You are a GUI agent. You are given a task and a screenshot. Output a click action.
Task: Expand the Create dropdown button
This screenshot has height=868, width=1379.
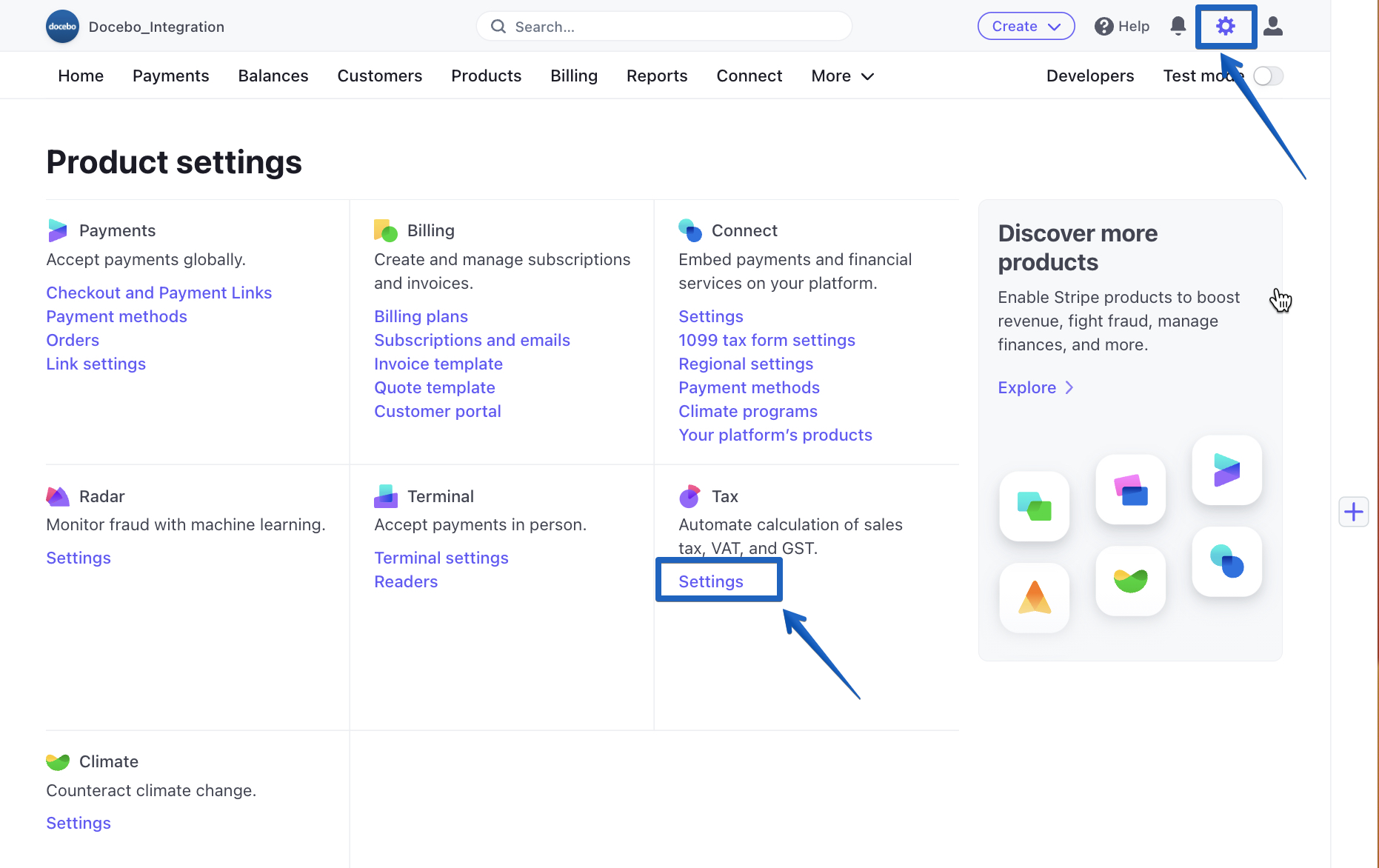[1026, 27]
